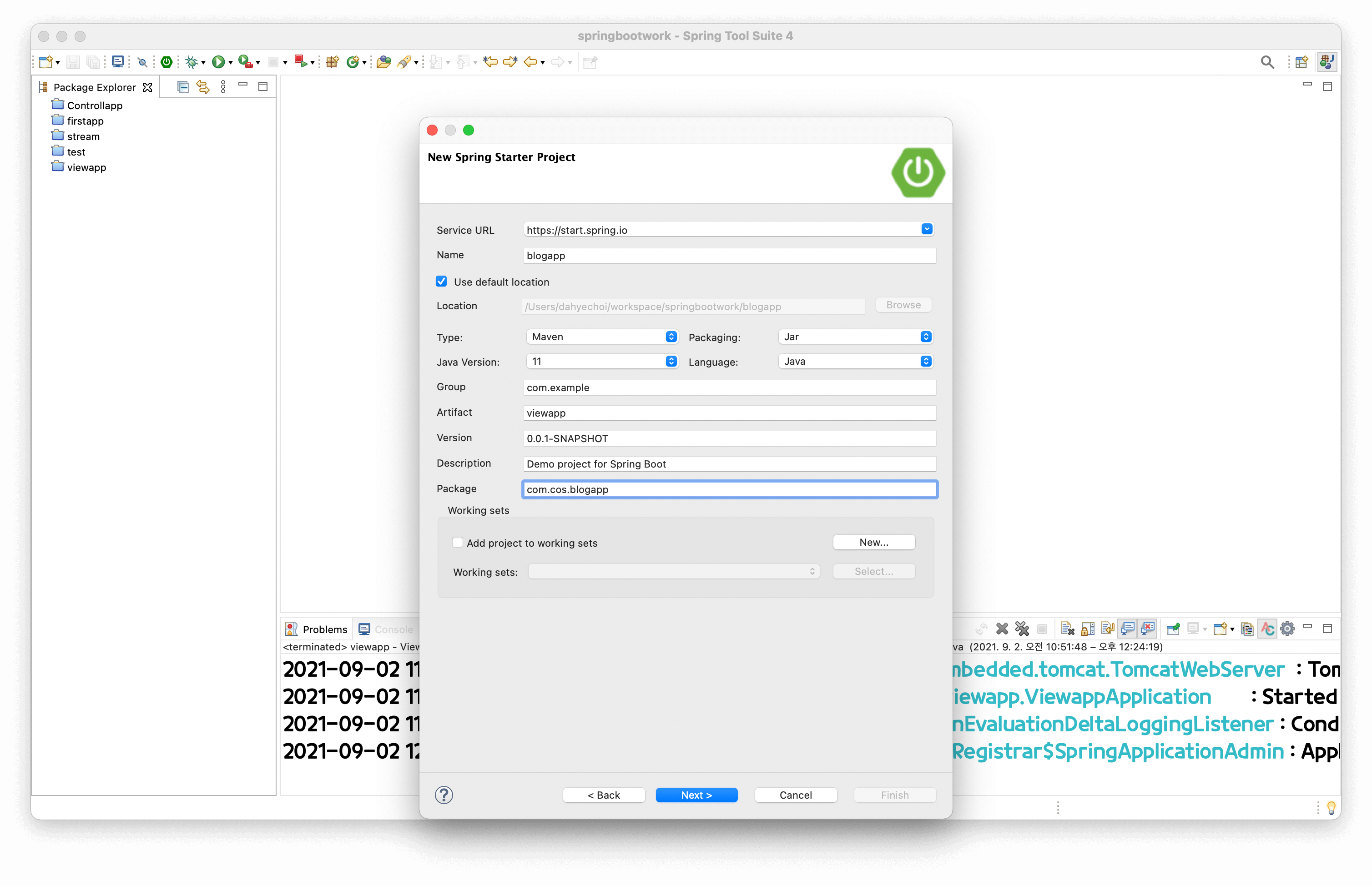This screenshot has height=886, width=1372.
Task: Collapse All in Package Explorer
Action: pos(183,87)
